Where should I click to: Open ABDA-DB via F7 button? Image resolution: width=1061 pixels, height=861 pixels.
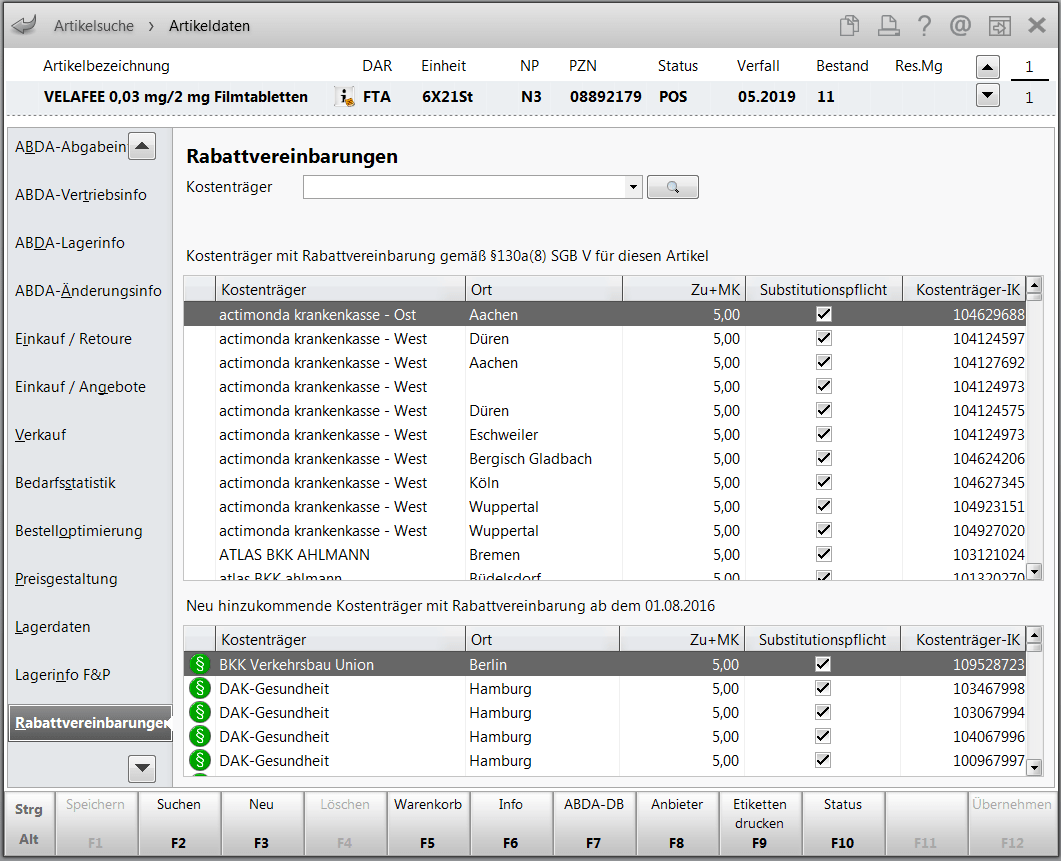click(593, 823)
